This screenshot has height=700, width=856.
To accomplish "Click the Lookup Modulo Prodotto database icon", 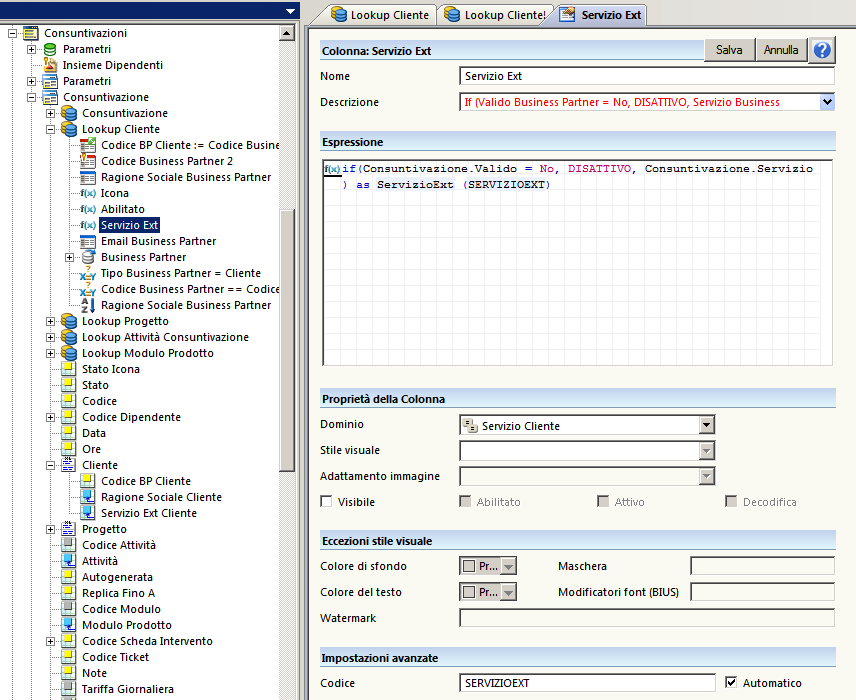I will tap(69, 353).
